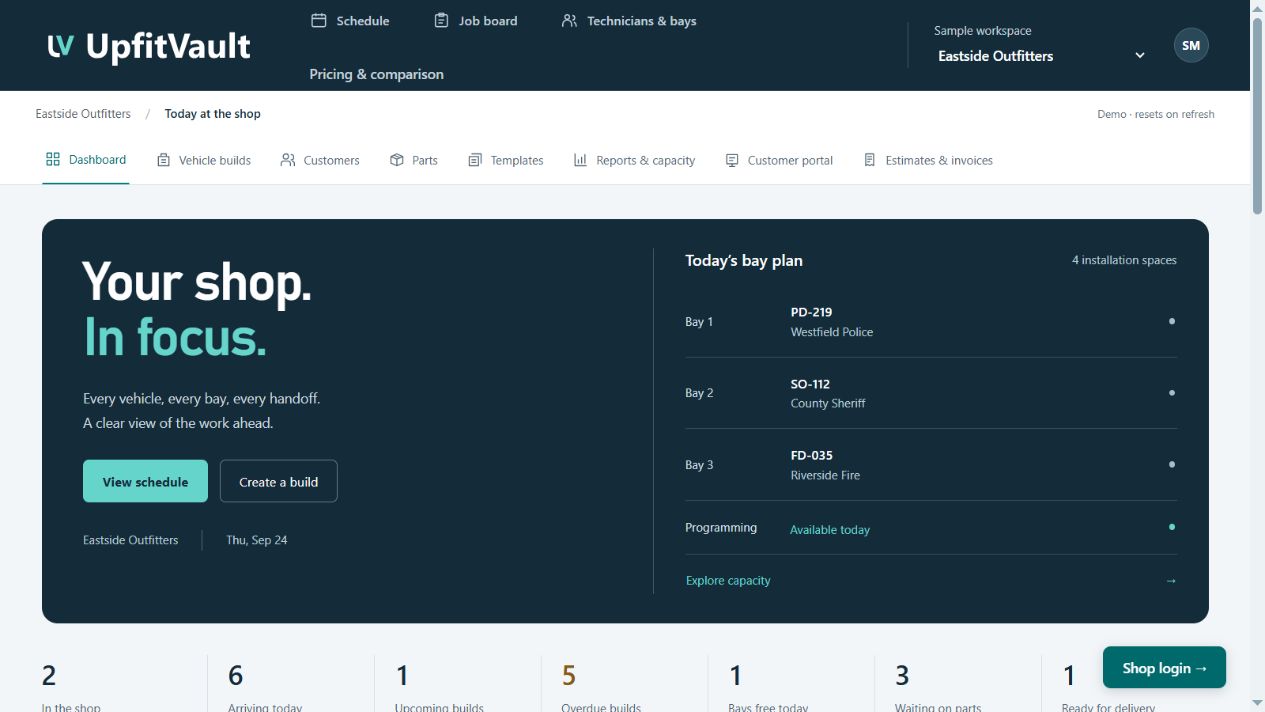Click the Thu, Sep 24 date text
The height and width of the screenshot is (712, 1265).
pos(257,540)
